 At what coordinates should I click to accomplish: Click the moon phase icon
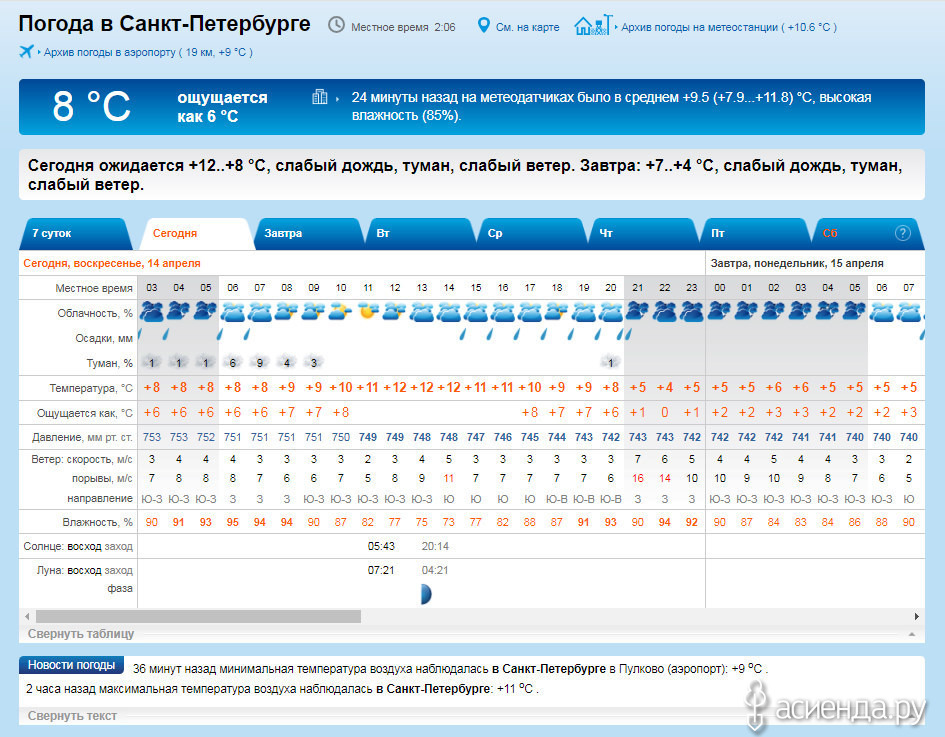426,595
